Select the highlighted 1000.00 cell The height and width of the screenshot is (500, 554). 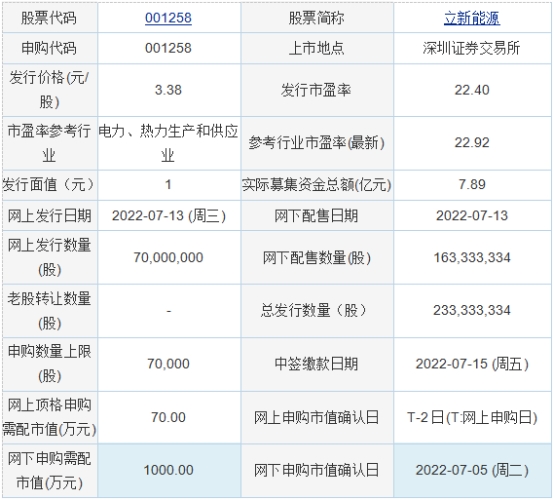[x=168, y=470]
